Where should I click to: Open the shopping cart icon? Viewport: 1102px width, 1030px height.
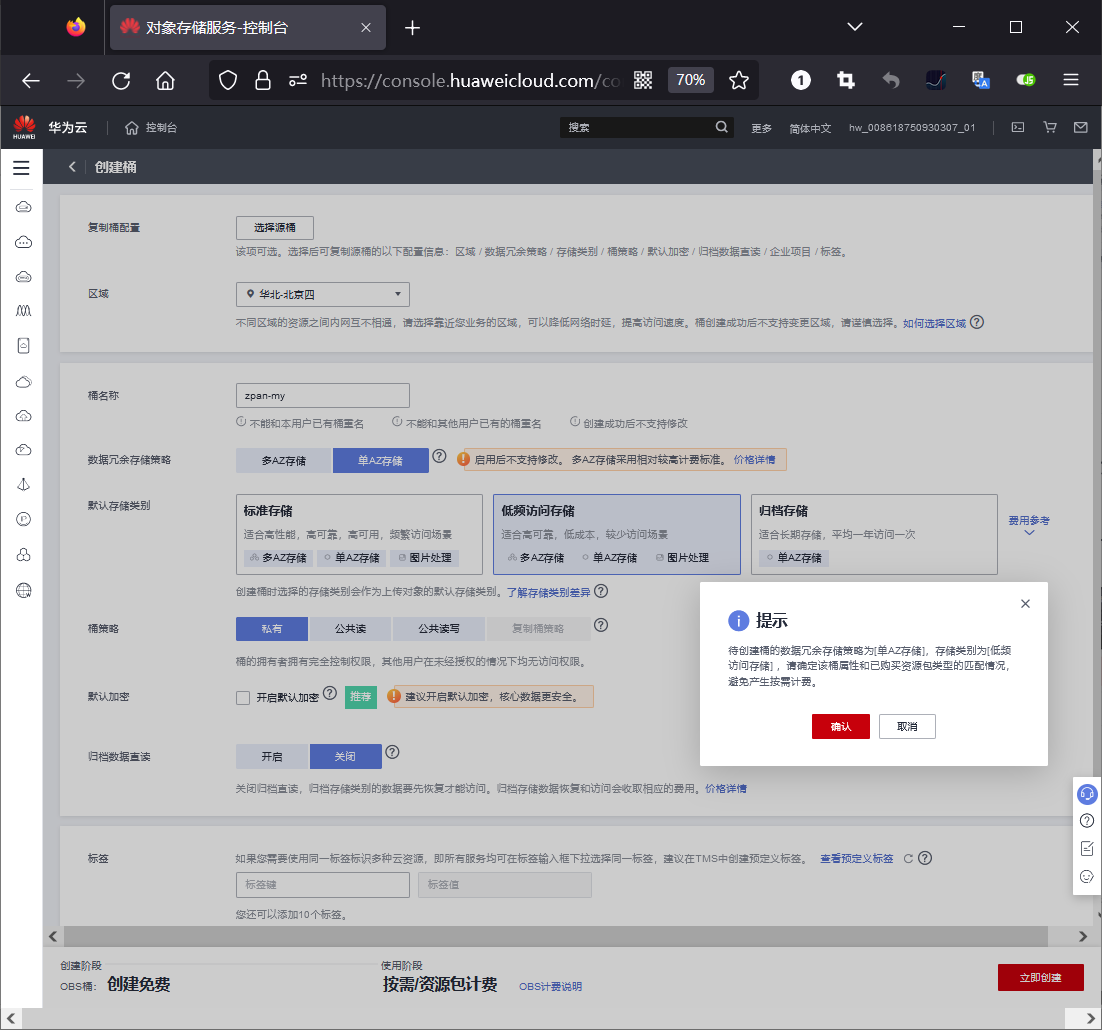(1050, 127)
